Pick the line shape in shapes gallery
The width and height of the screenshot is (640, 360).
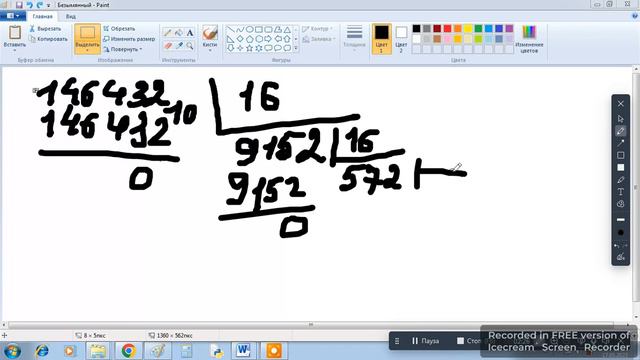point(231,29)
